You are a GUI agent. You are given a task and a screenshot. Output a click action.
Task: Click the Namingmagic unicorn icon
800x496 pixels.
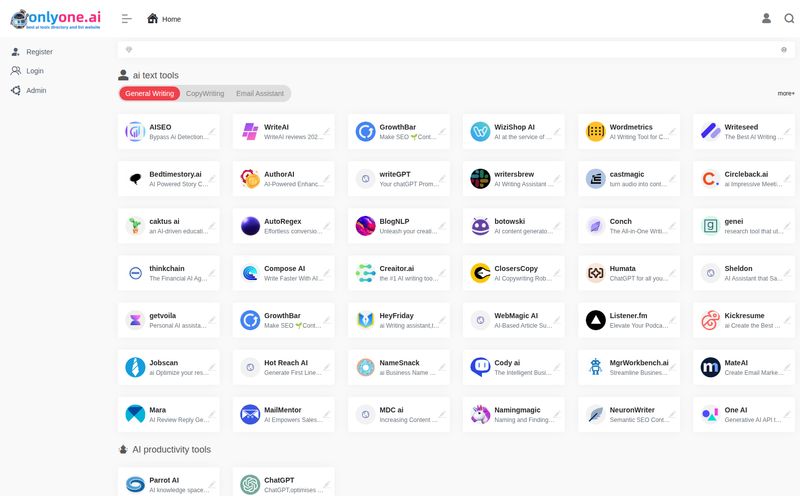(480, 414)
